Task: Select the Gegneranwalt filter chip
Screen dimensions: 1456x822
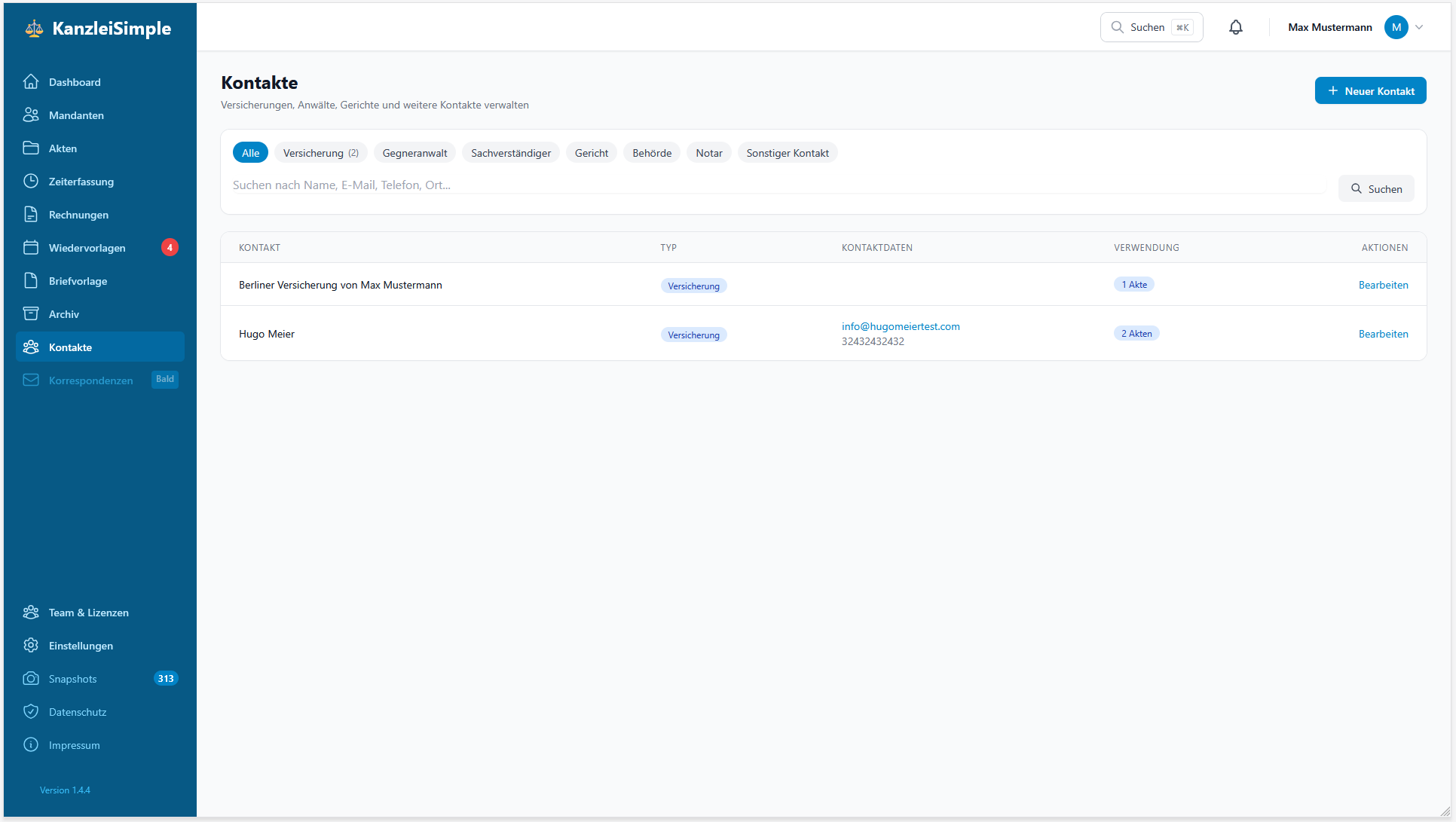Action: coord(414,153)
